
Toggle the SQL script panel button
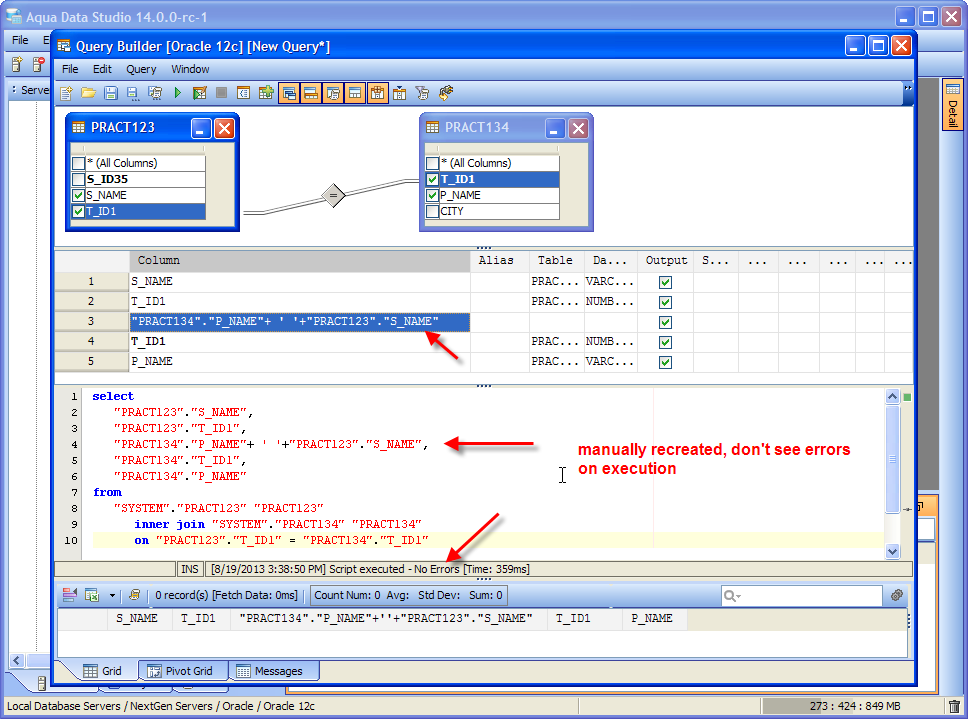click(333, 94)
